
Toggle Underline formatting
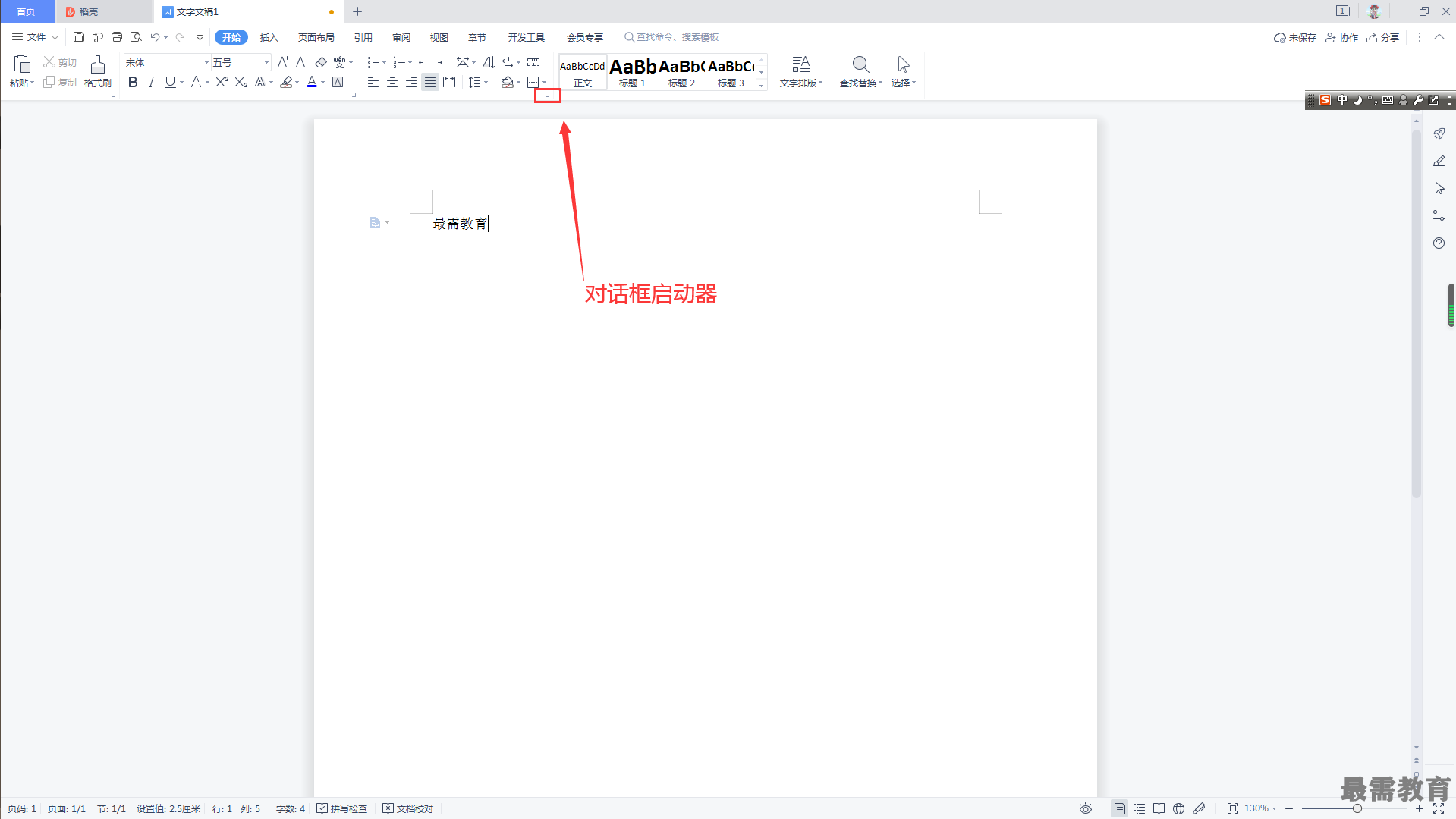point(170,82)
